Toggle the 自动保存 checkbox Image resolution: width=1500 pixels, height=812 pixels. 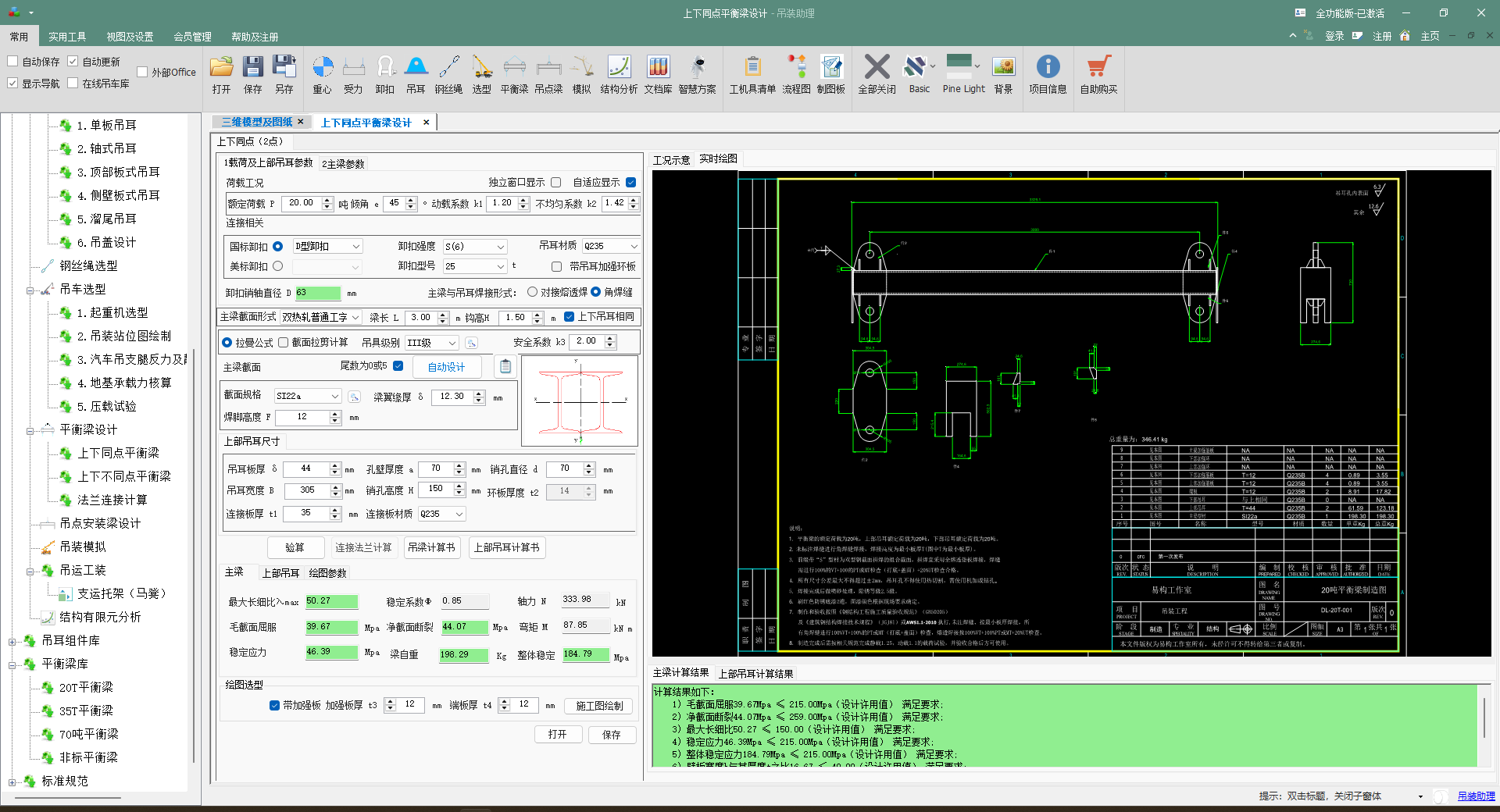pos(13,62)
